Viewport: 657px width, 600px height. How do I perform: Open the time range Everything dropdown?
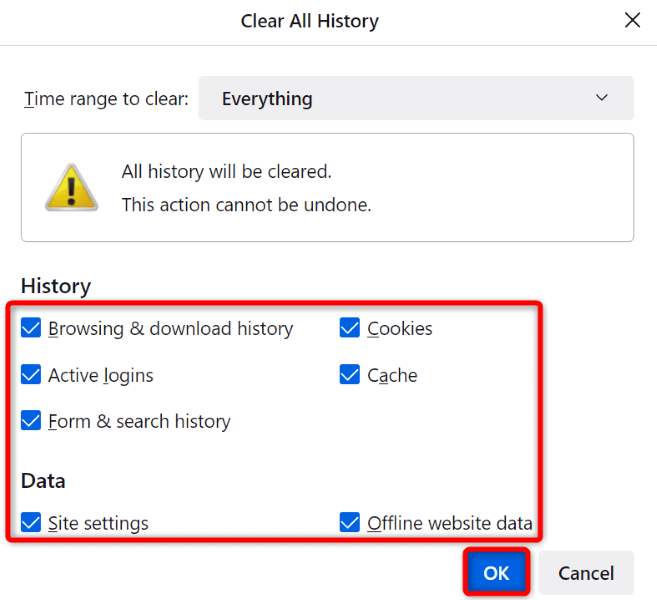pyautogui.click(x=415, y=98)
